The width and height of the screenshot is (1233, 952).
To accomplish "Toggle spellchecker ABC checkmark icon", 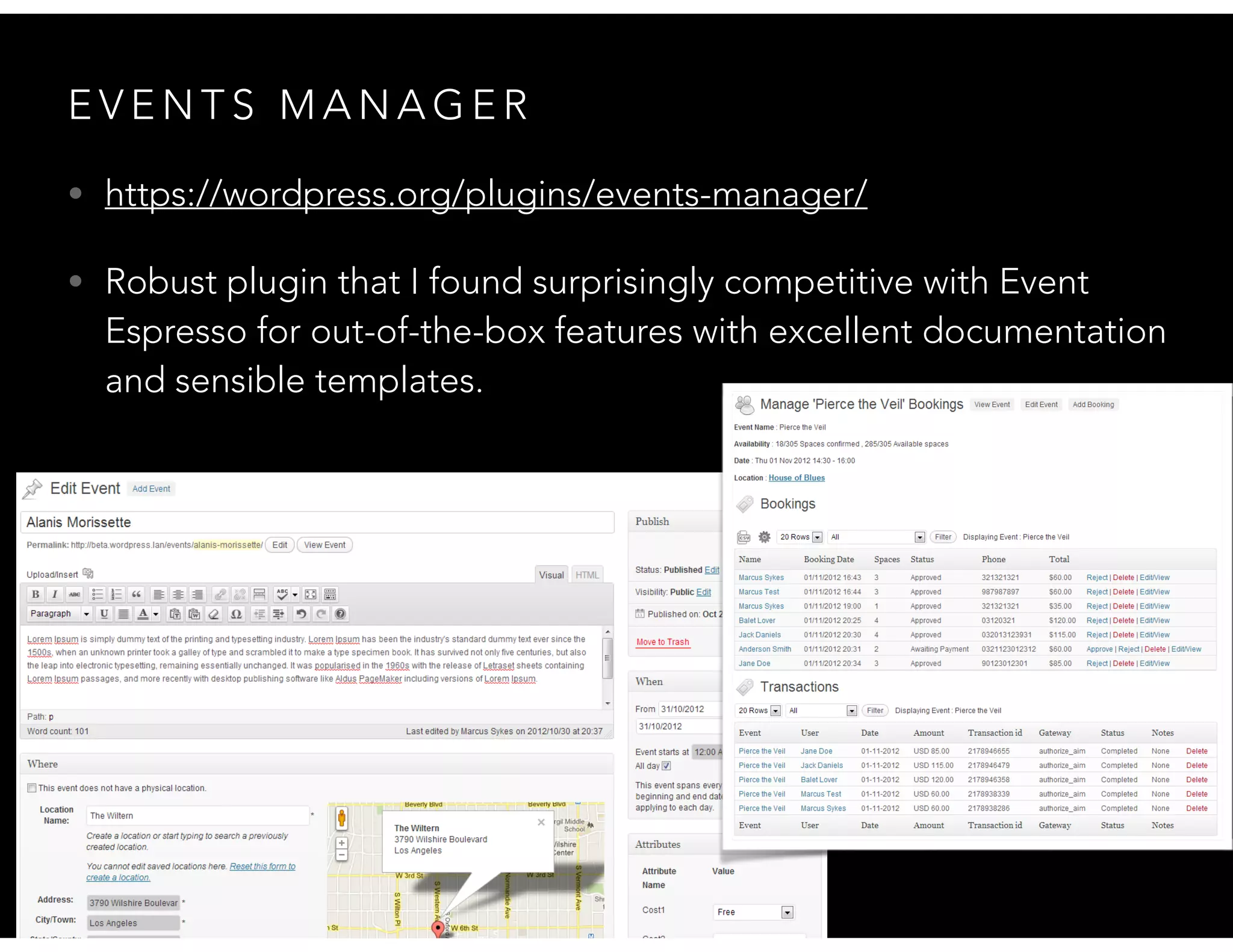I will coord(282,595).
